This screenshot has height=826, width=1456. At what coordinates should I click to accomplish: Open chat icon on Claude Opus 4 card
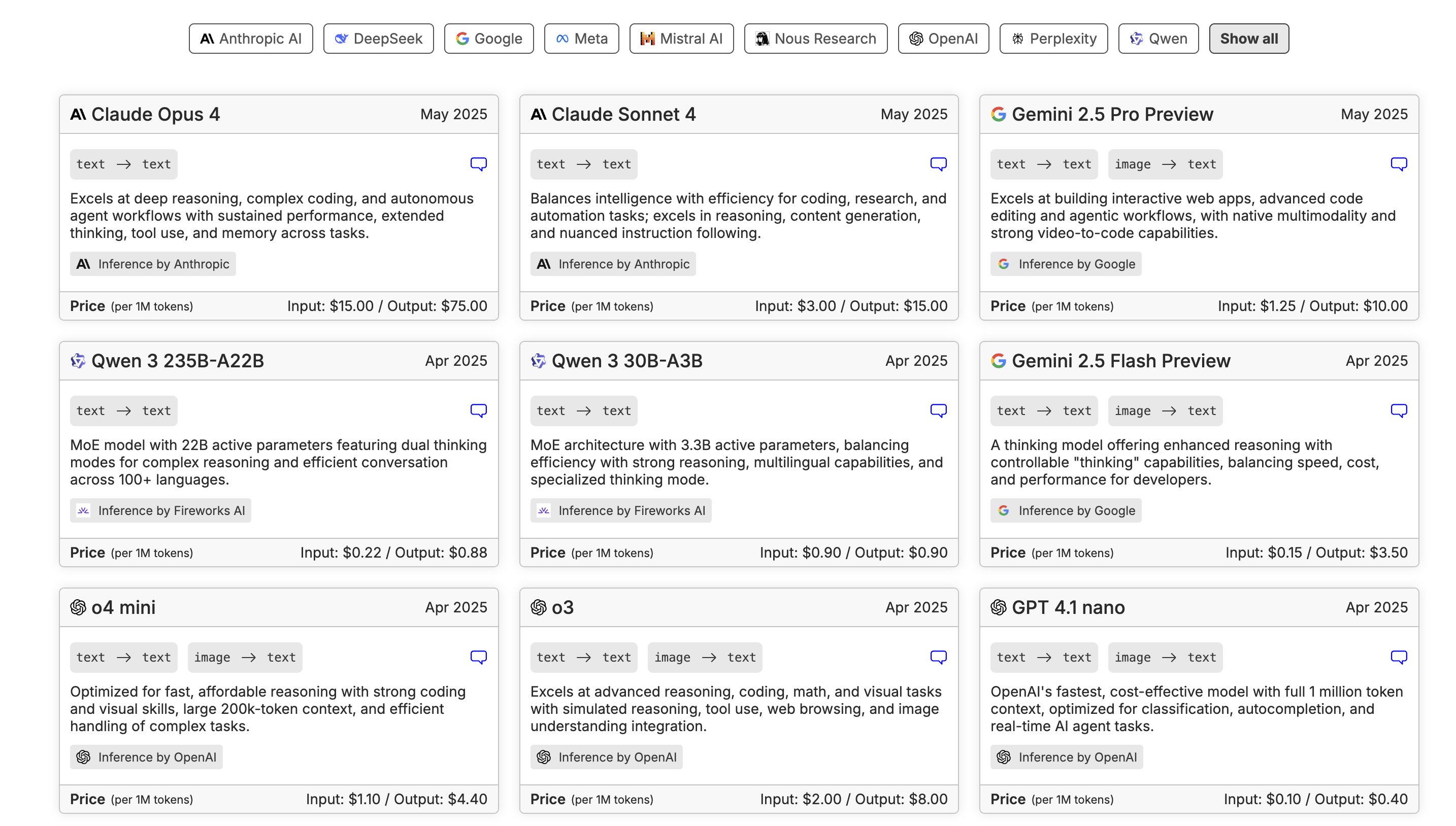(x=478, y=164)
